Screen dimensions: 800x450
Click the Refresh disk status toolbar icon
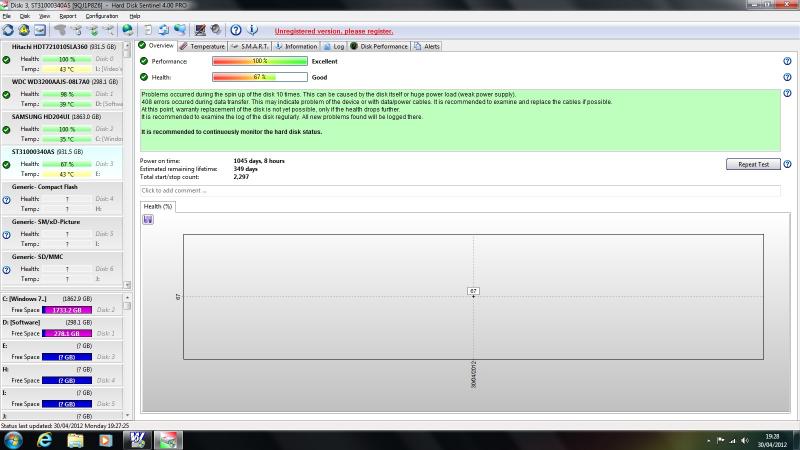pos(8,31)
